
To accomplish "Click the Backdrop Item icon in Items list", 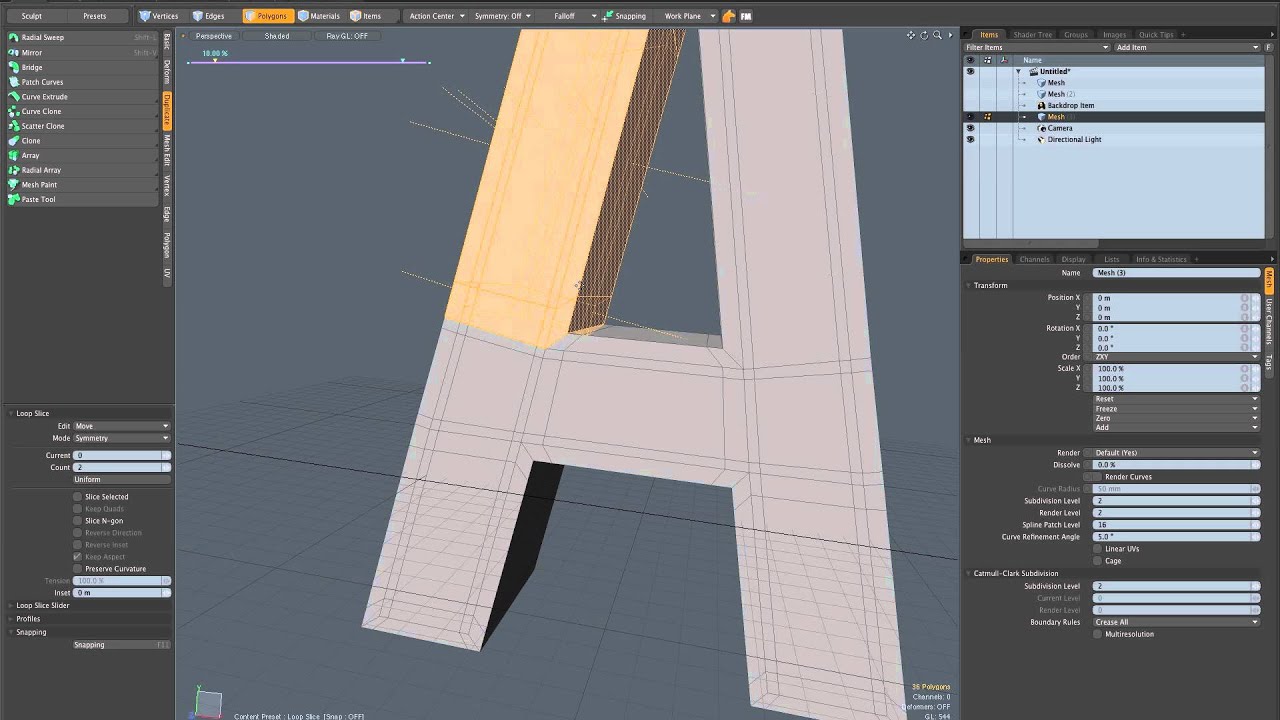I will point(1041,105).
